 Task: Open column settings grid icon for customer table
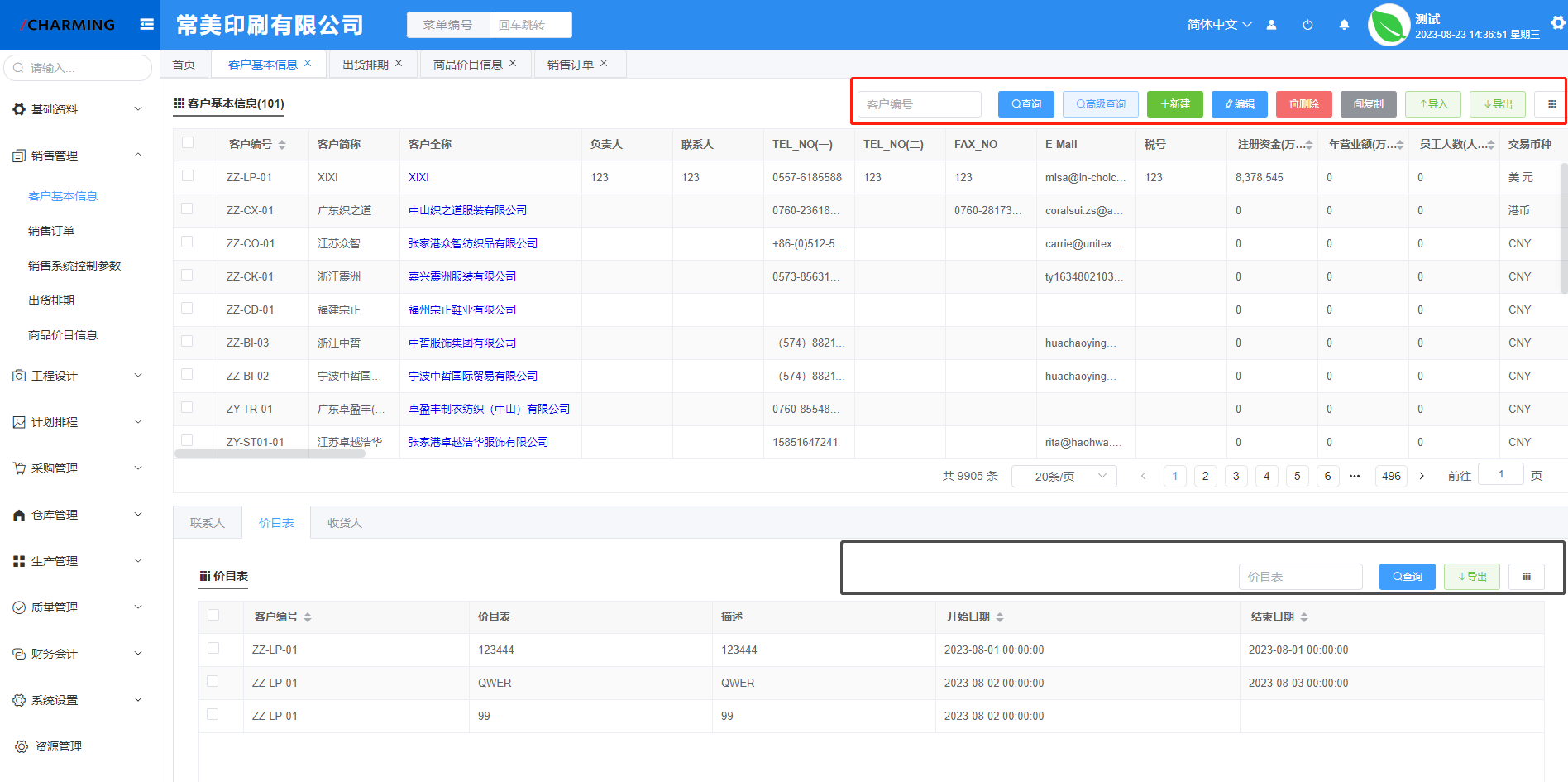click(x=1551, y=104)
